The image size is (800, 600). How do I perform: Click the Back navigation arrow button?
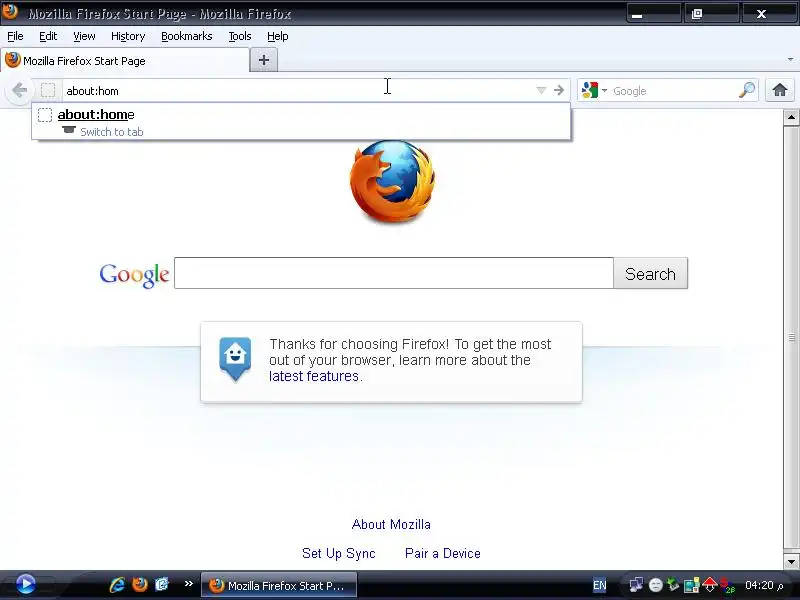(19, 91)
